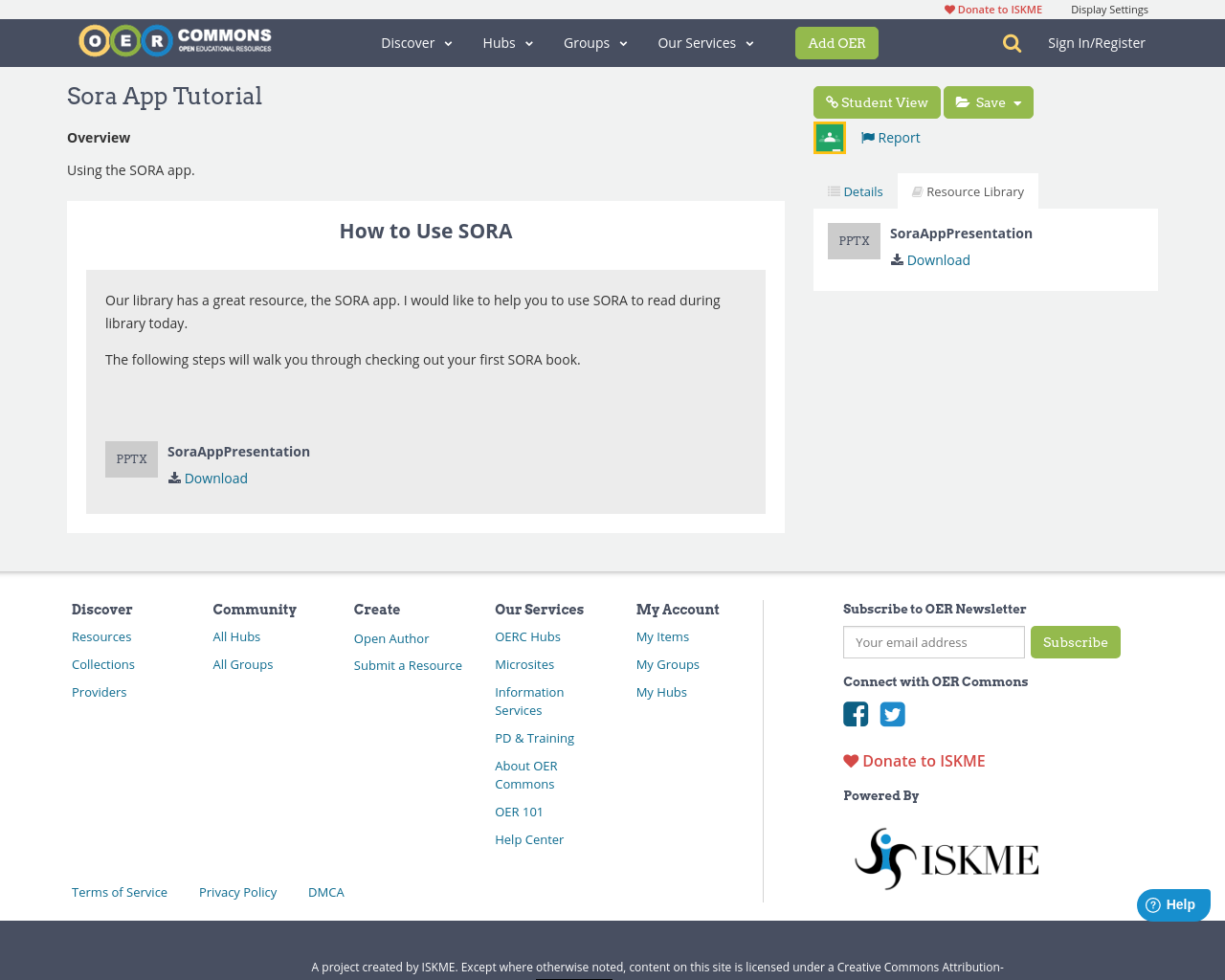Open the search magnifier icon
Image resolution: width=1225 pixels, height=980 pixels.
1012,43
